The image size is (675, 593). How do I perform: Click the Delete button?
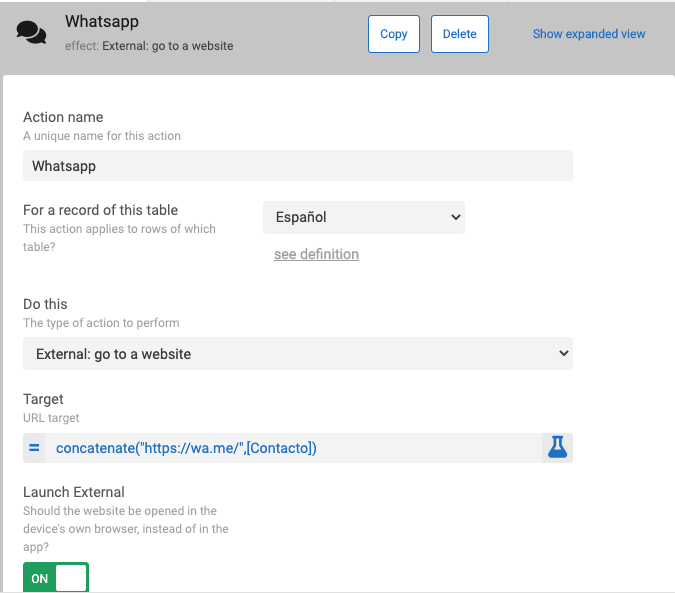460,34
